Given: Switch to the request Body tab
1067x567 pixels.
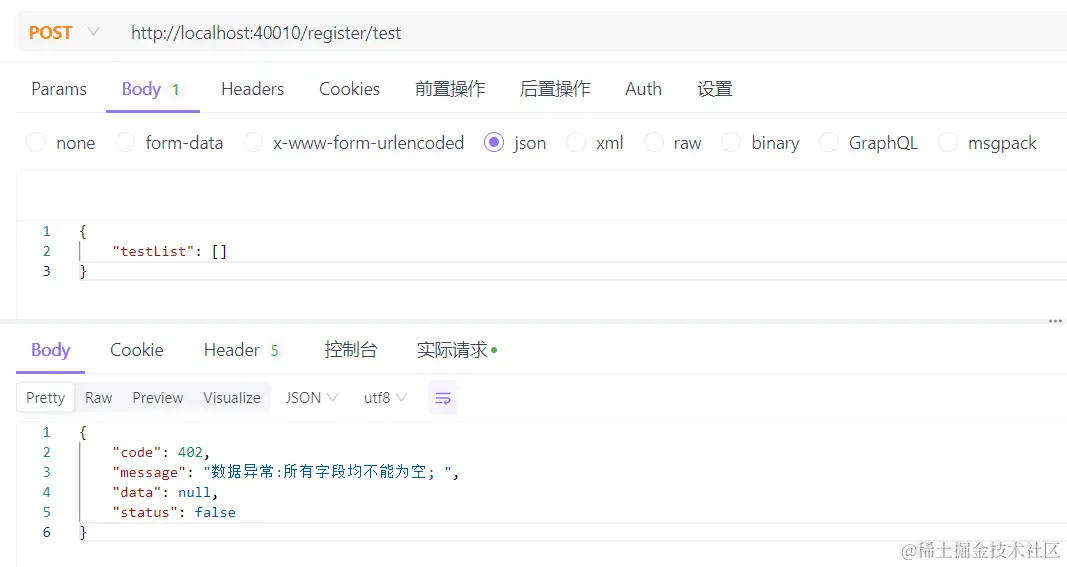Looking at the screenshot, I should [151, 89].
